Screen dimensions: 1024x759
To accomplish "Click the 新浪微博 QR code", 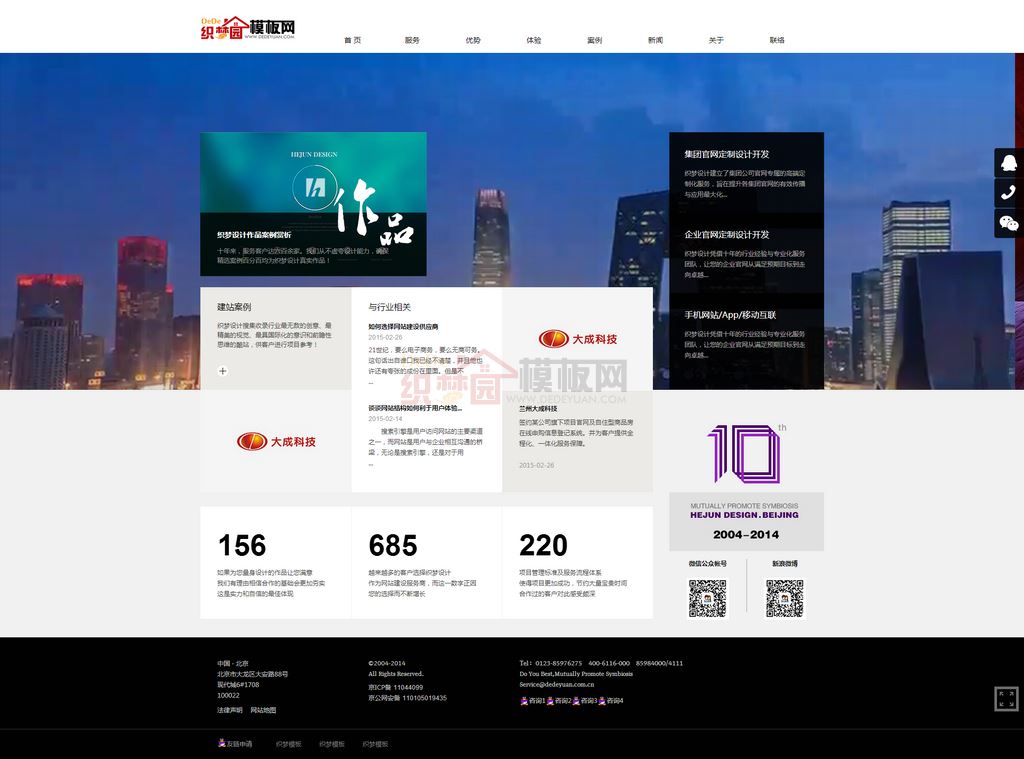I will pos(785,598).
